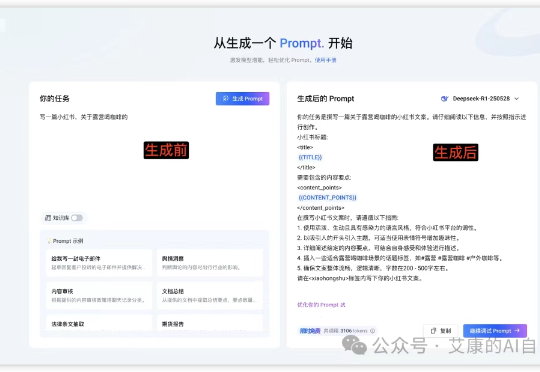Click the 继续调试 Prompt button
The width and height of the screenshot is (540, 372).
(495, 331)
